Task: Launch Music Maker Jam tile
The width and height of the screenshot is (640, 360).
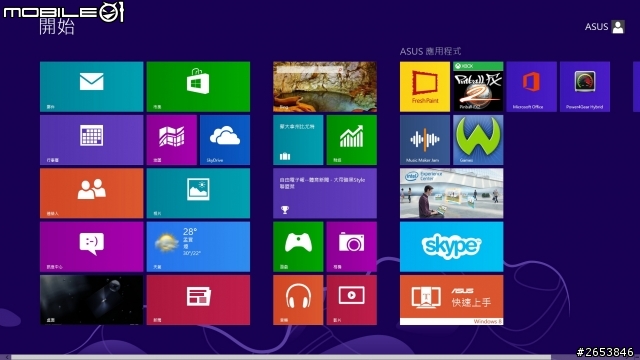Action: [x=425, y=140]
